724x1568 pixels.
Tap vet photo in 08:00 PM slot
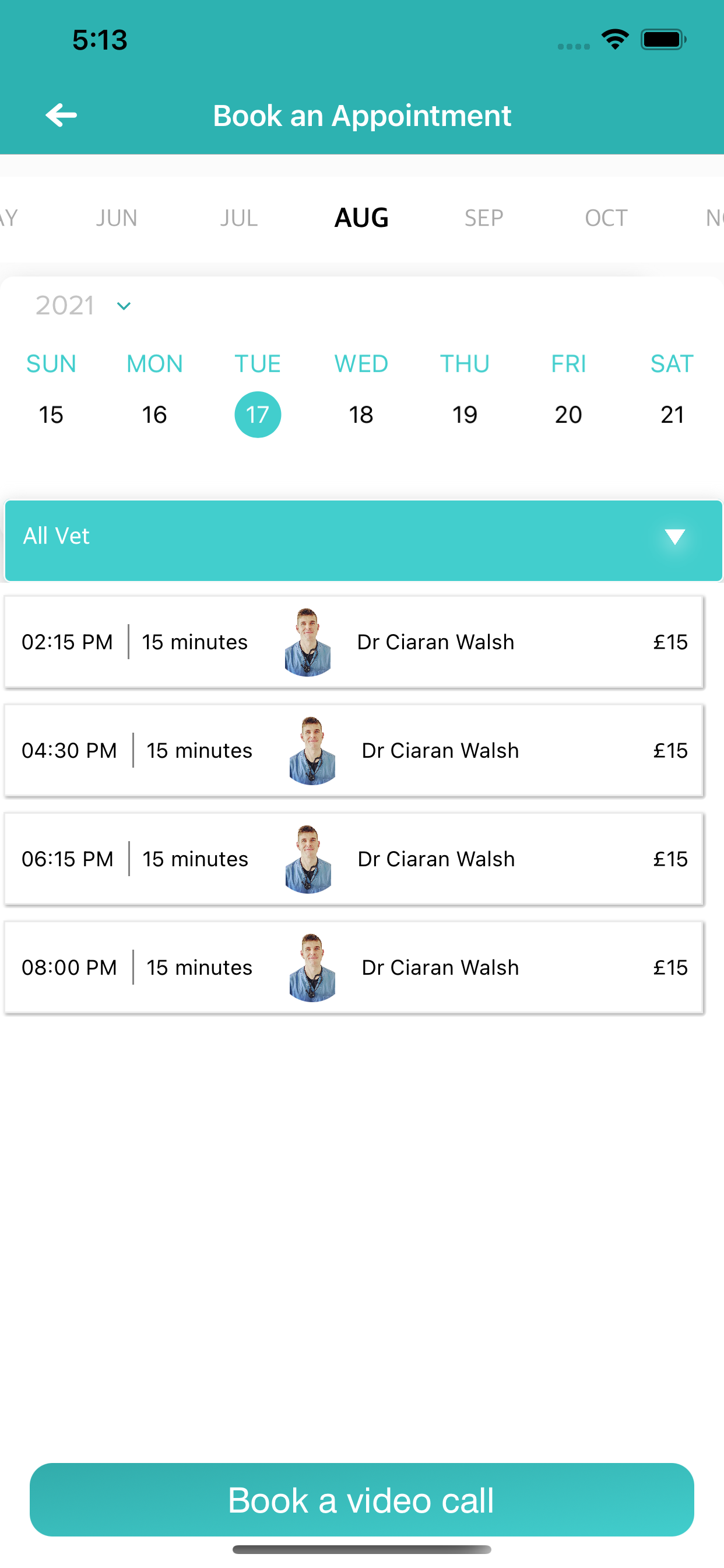[312, 967]
